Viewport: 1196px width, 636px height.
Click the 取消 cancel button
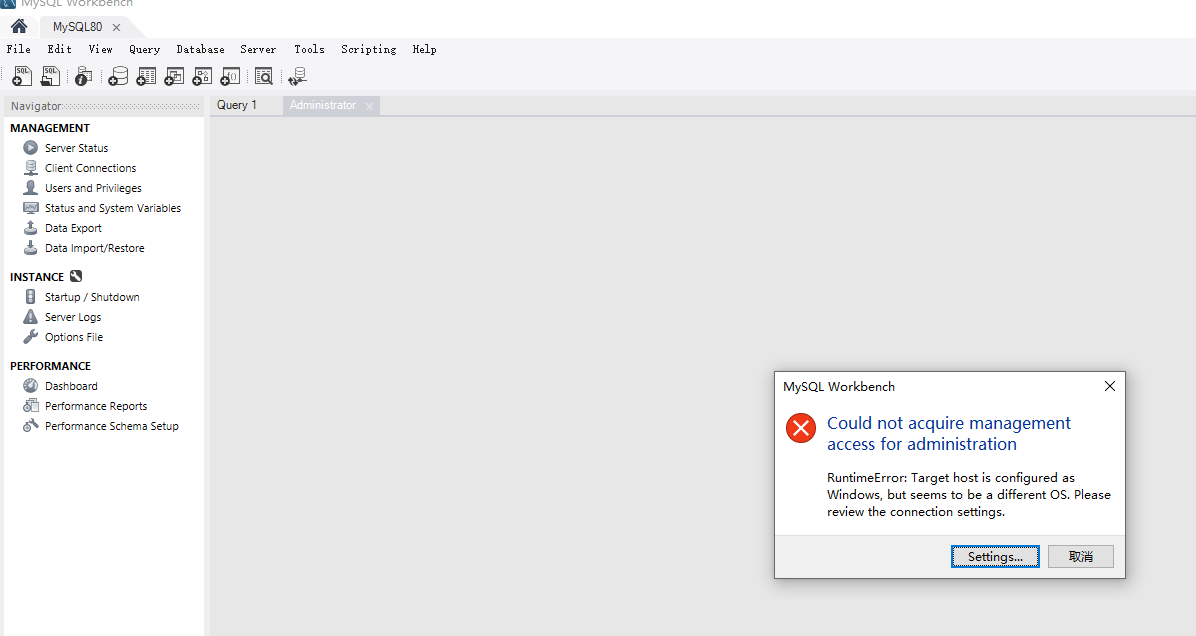[x=1081, y=557]
